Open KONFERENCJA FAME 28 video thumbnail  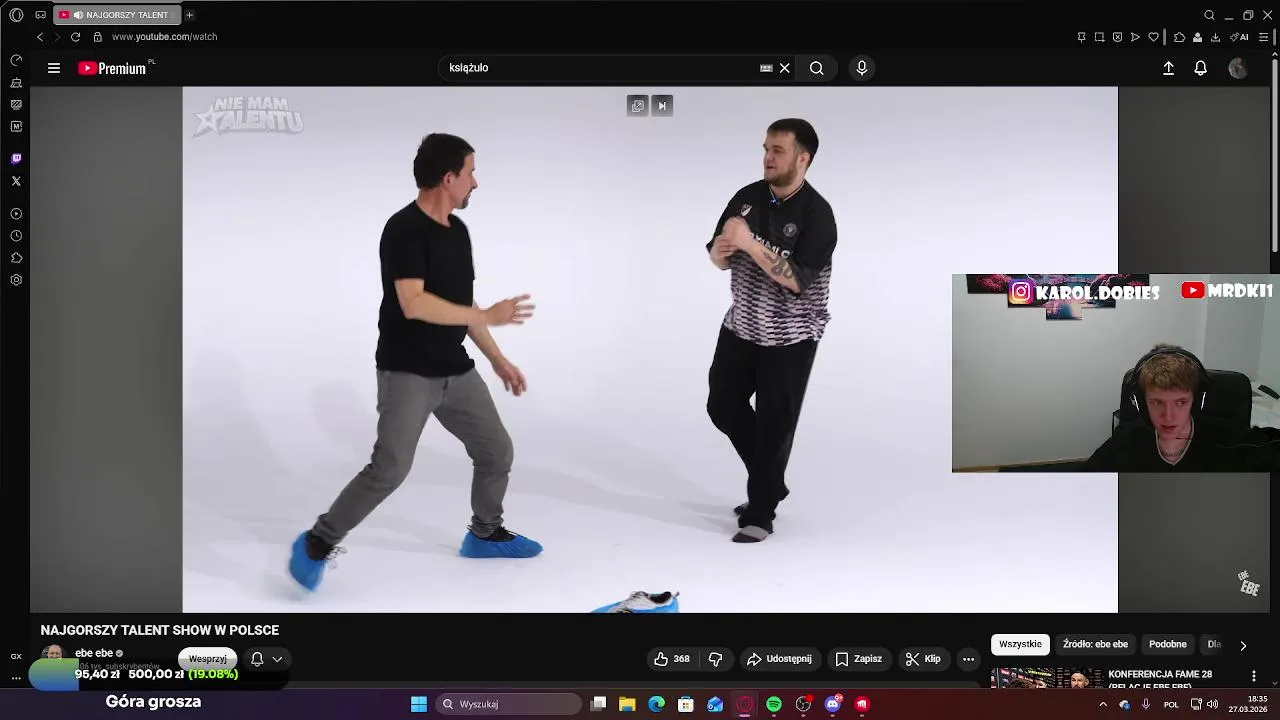click(1047, 678)
